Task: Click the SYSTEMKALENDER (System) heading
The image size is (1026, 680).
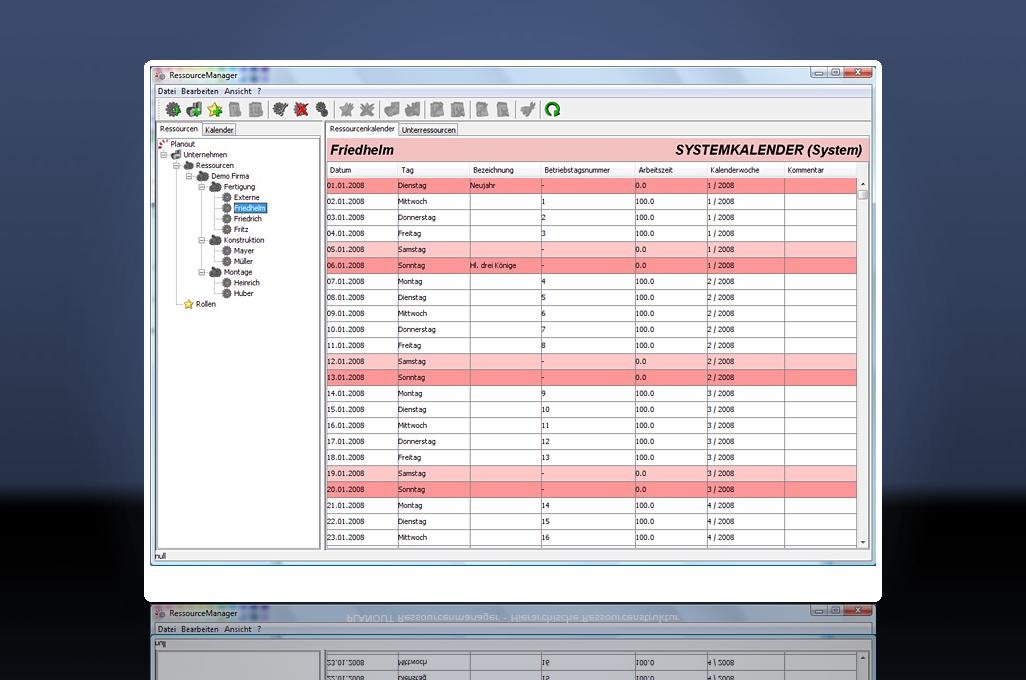Action: point(768,150)
